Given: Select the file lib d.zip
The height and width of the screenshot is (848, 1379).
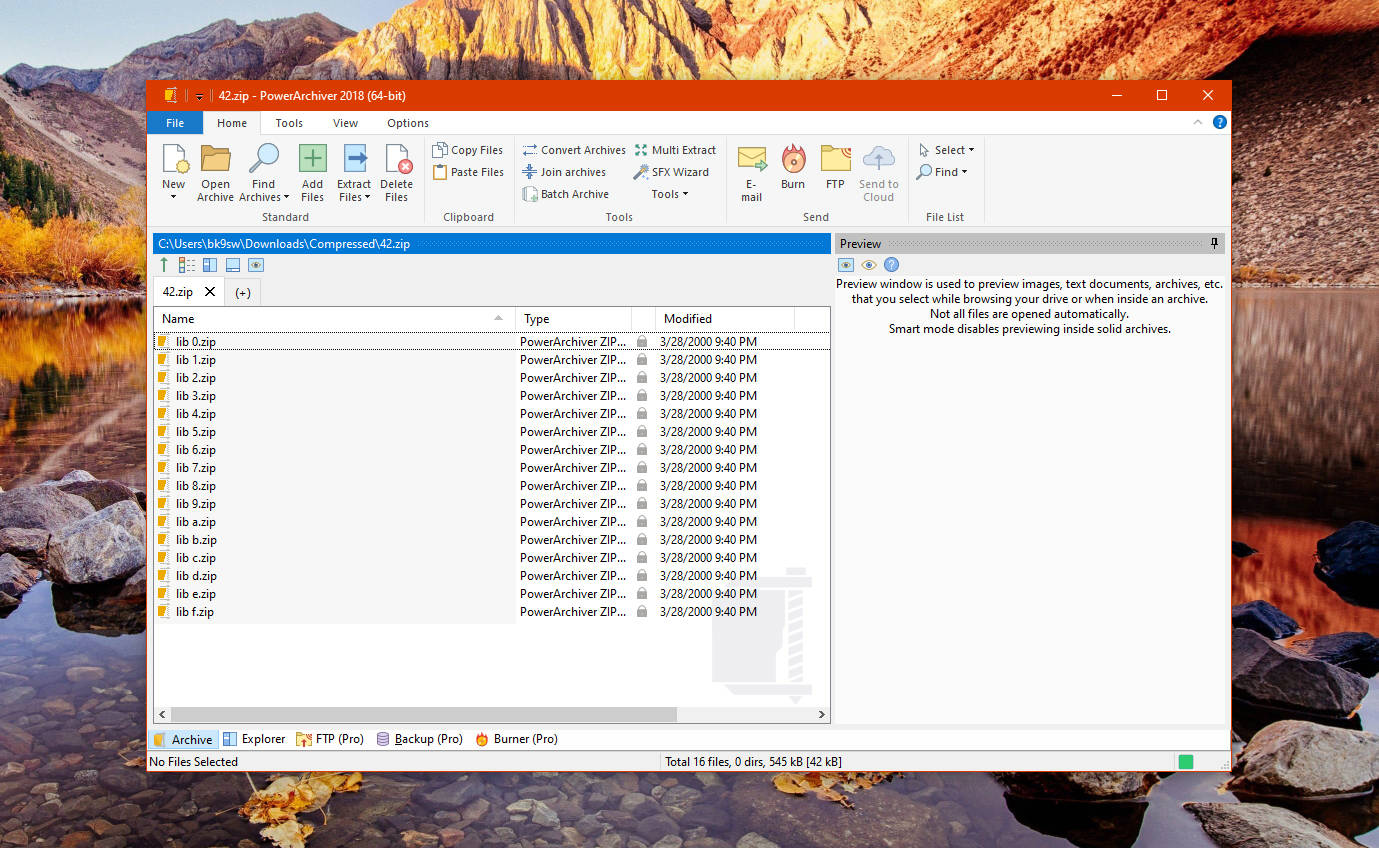Looking at the screenshot, I should tap(196, 576).
